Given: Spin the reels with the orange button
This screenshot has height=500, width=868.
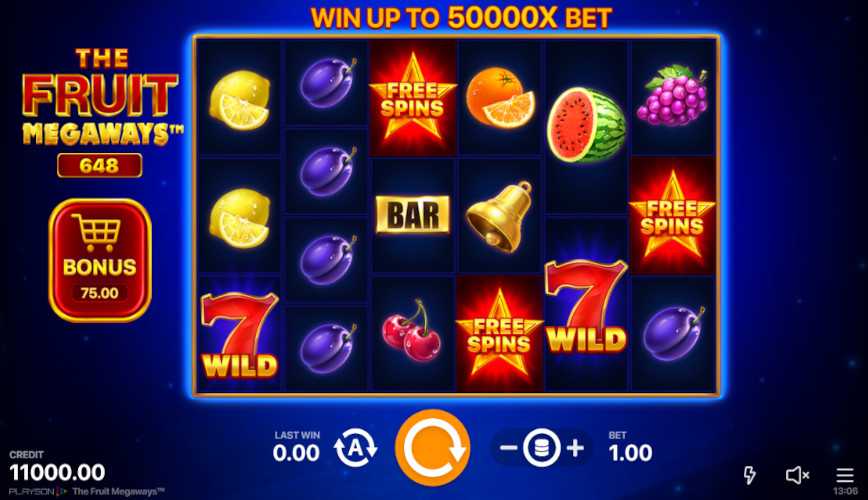Looking at the screenshot, I should click(432, 447).
